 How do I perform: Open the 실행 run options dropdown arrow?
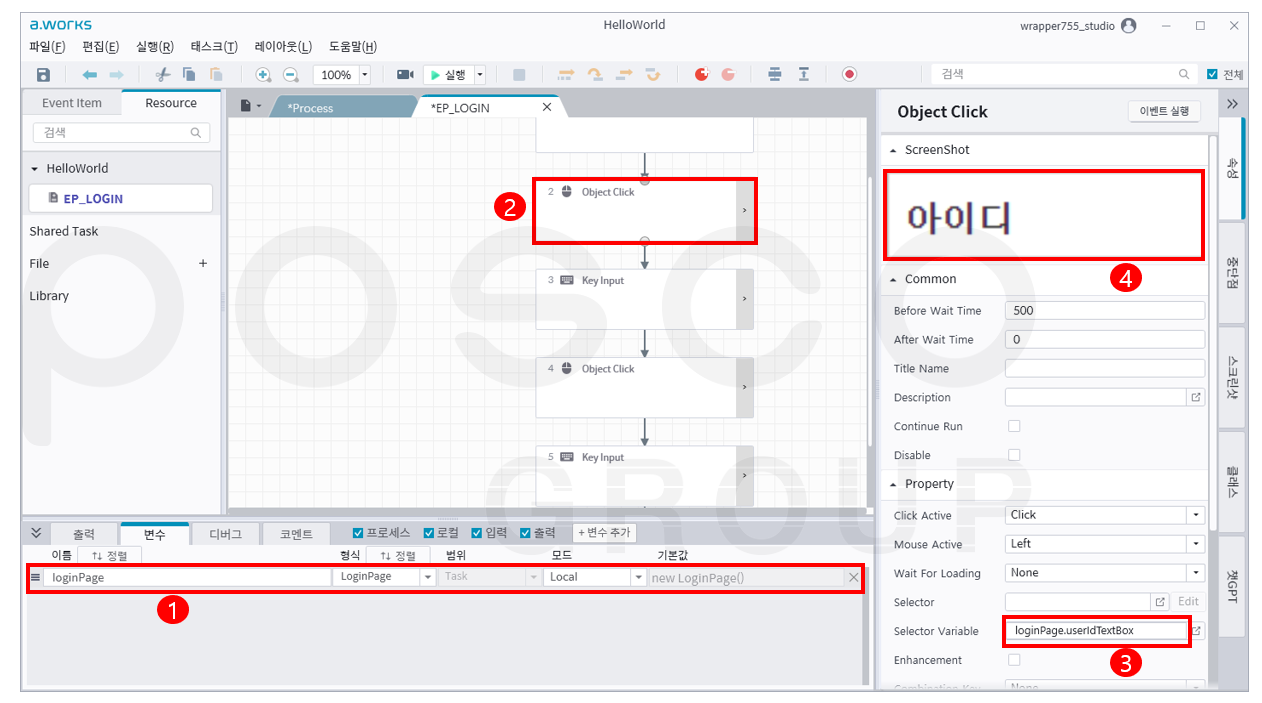480,75
